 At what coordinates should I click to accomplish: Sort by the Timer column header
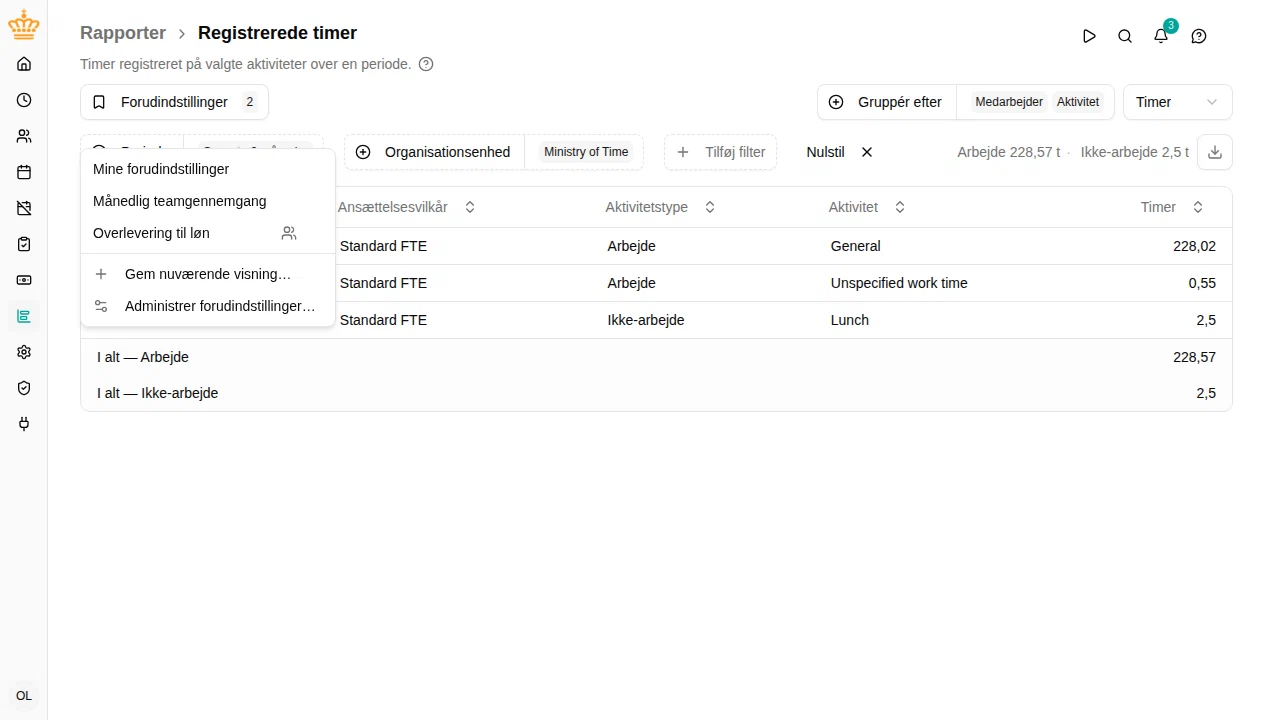(x=1172, y=207)
